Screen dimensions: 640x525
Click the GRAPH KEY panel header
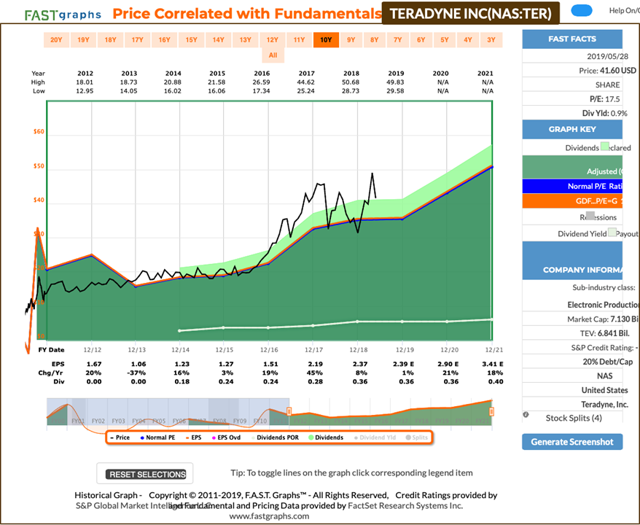click(572, 129)
